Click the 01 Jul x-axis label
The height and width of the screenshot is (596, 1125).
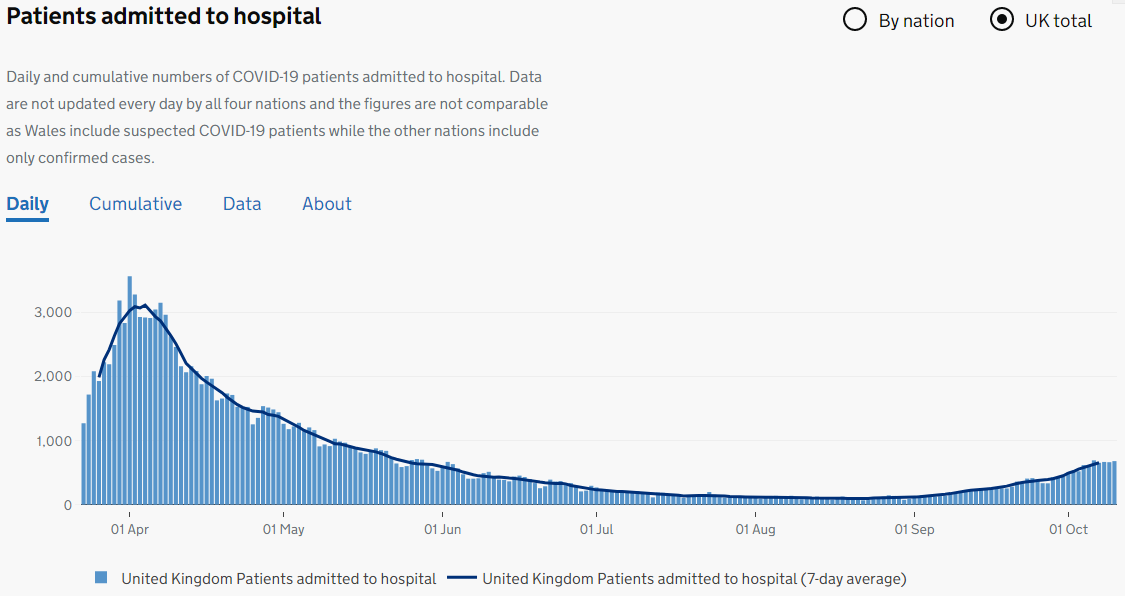(x=596, y=529)
